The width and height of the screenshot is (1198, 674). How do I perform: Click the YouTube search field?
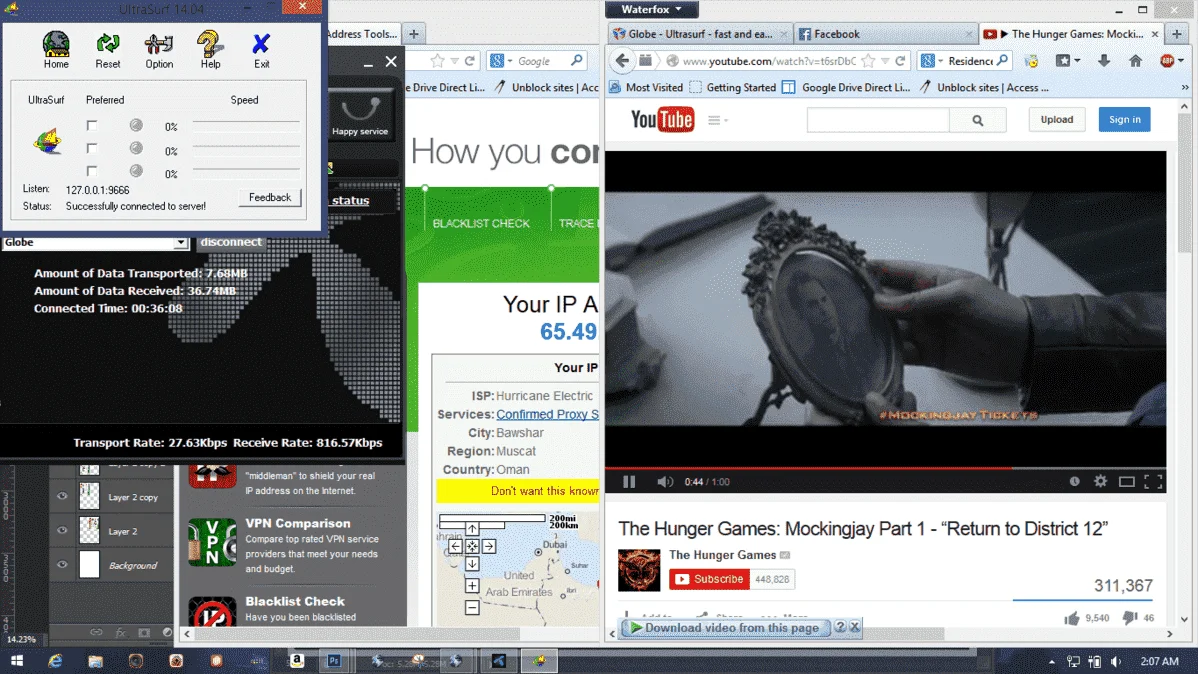point(878,120)
